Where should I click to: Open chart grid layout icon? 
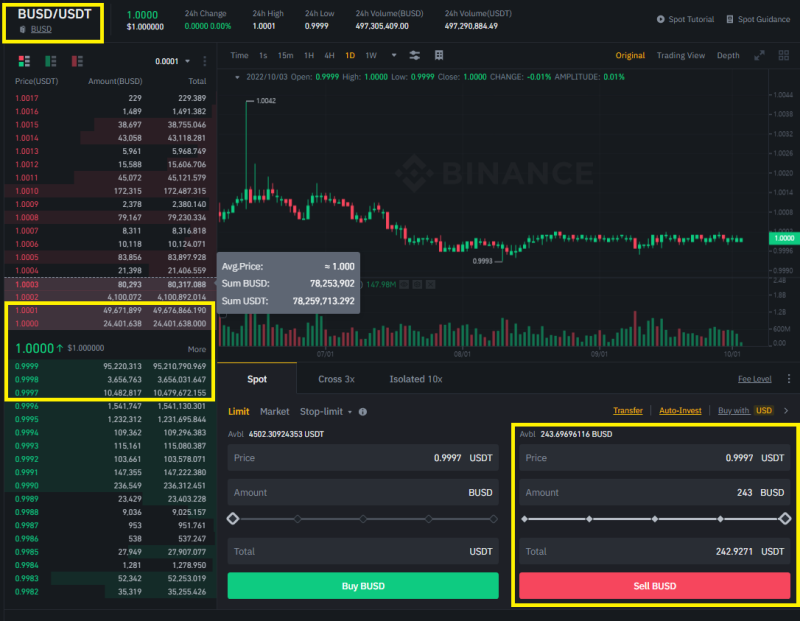[x=439, y=55]
